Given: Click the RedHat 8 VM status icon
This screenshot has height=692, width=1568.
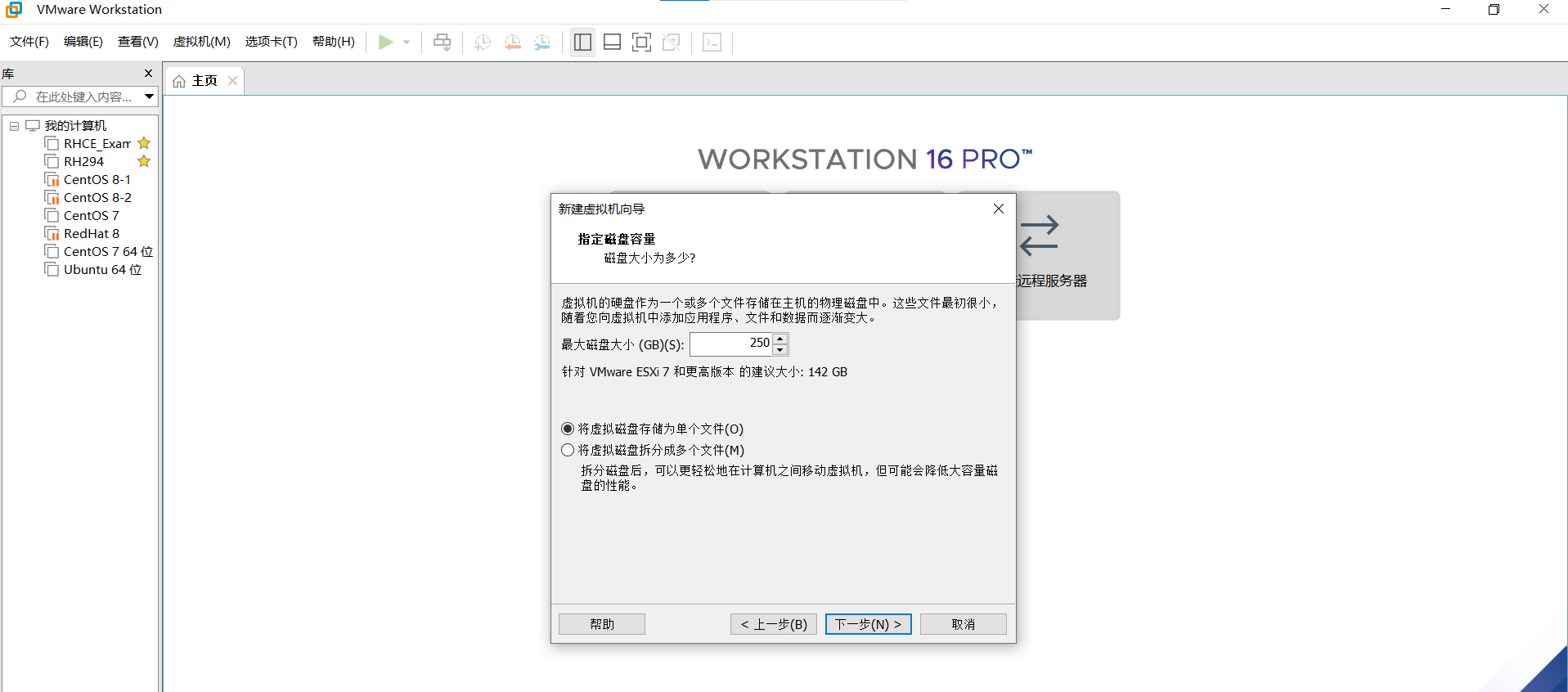Looking at the screenshot, I should [52, 233].
